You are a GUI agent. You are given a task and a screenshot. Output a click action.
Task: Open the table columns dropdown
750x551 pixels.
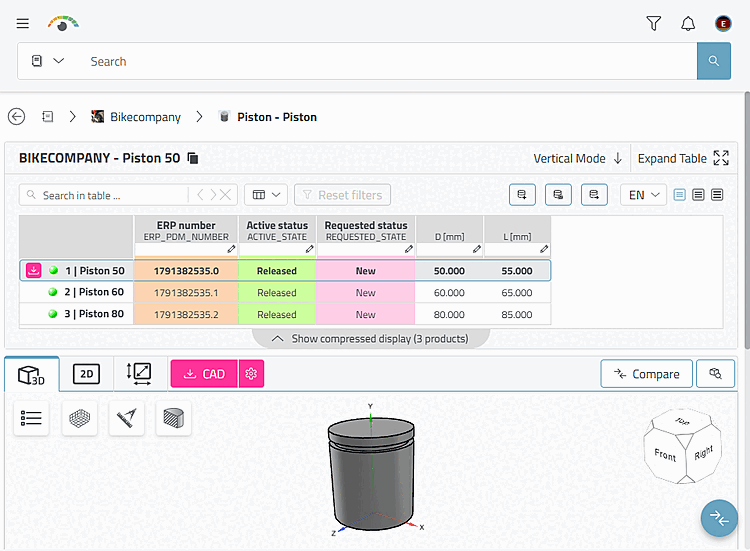(266, 195)
